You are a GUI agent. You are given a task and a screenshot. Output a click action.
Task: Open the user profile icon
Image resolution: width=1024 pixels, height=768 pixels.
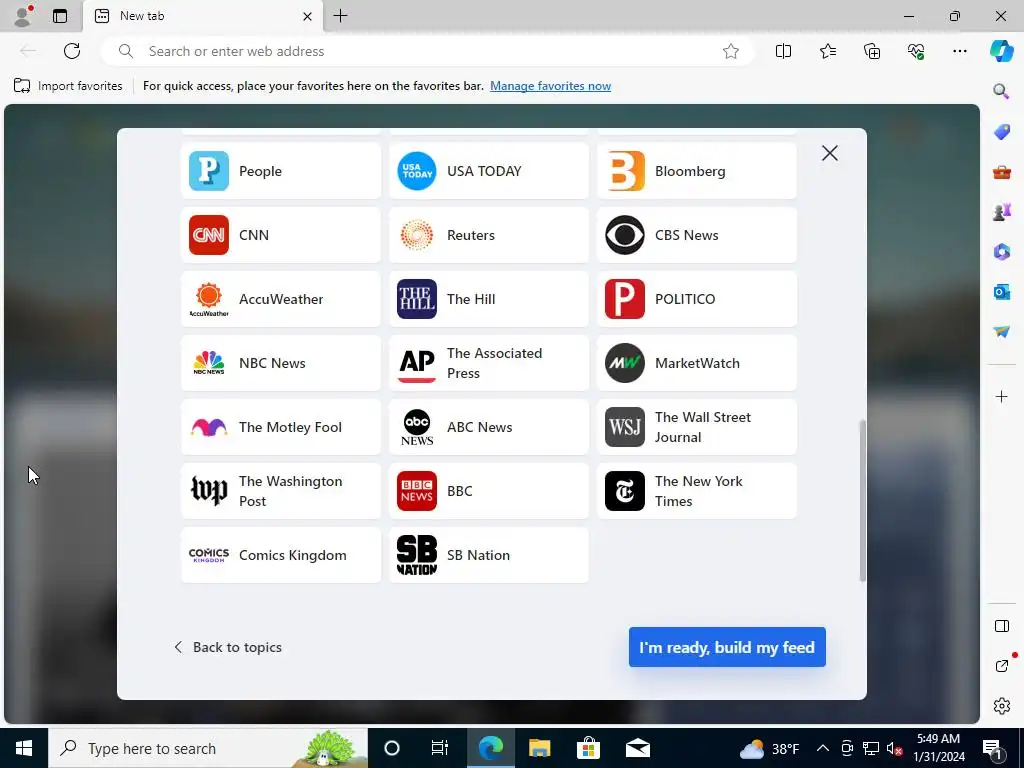pos(23,16)
